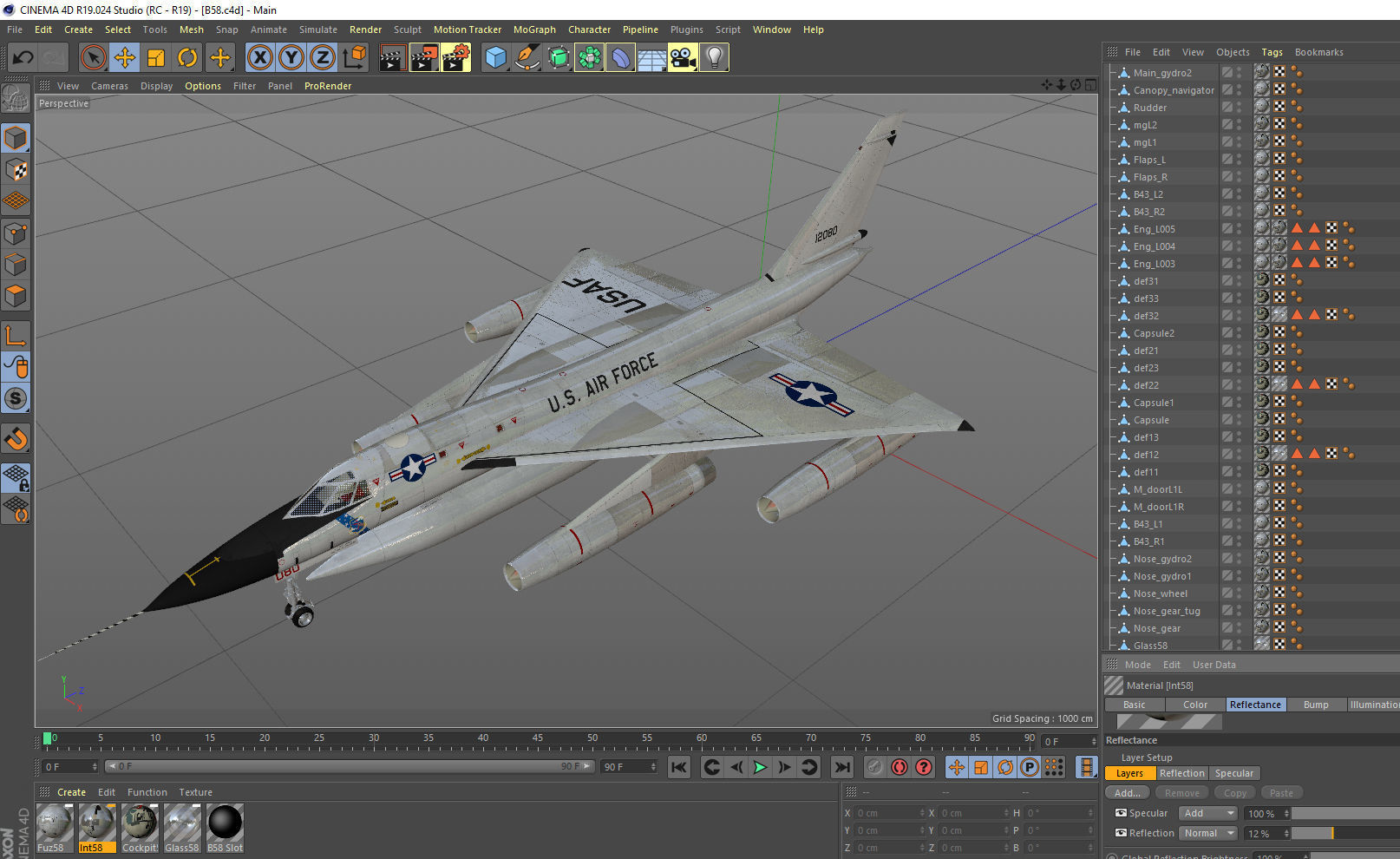Viewport: 1400px width, 859px height.
Task: Click the Remove layer button
Action: [1182, 793]
